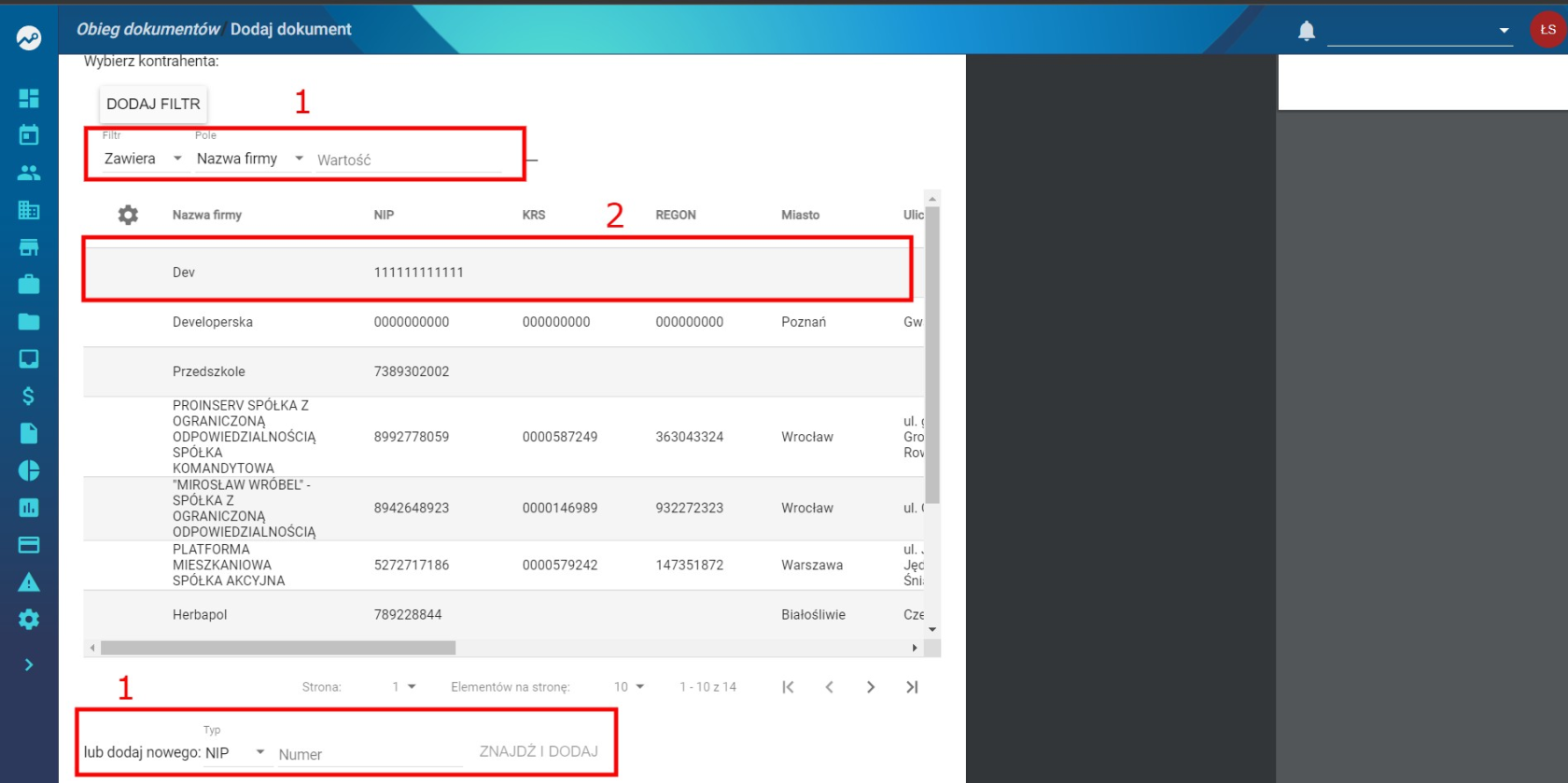Image resolution: width=1568 pixels, height=783 pixels.
Task: Open the people/contacts sidebar icon
Action: [x=29, y=173]
